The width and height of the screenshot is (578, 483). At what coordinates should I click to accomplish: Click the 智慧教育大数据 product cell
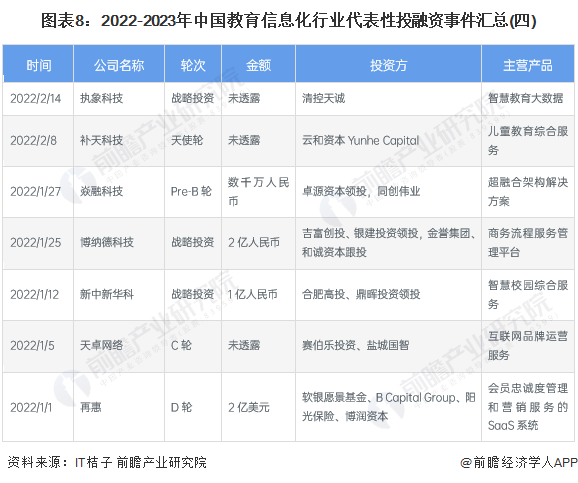click(528, 98)
